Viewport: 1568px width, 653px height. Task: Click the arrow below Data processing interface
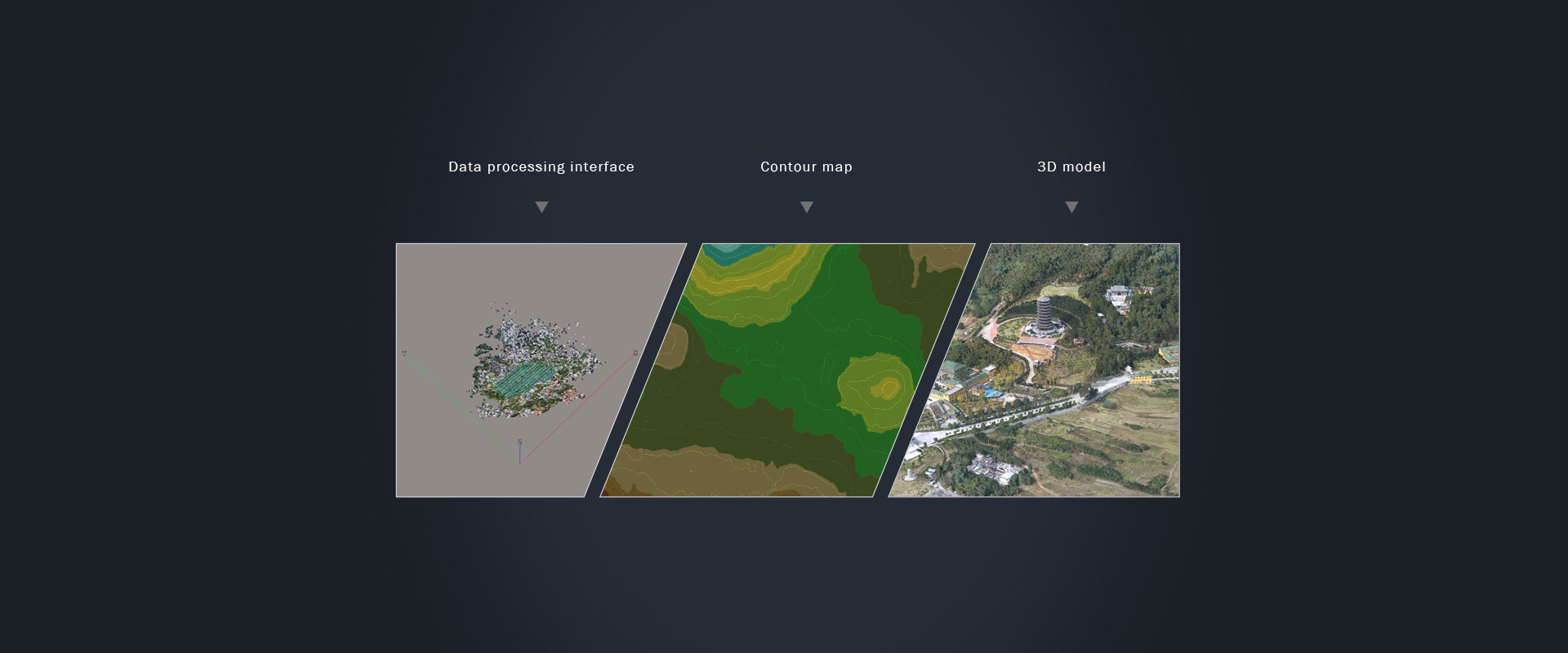(x=541, y=207)
